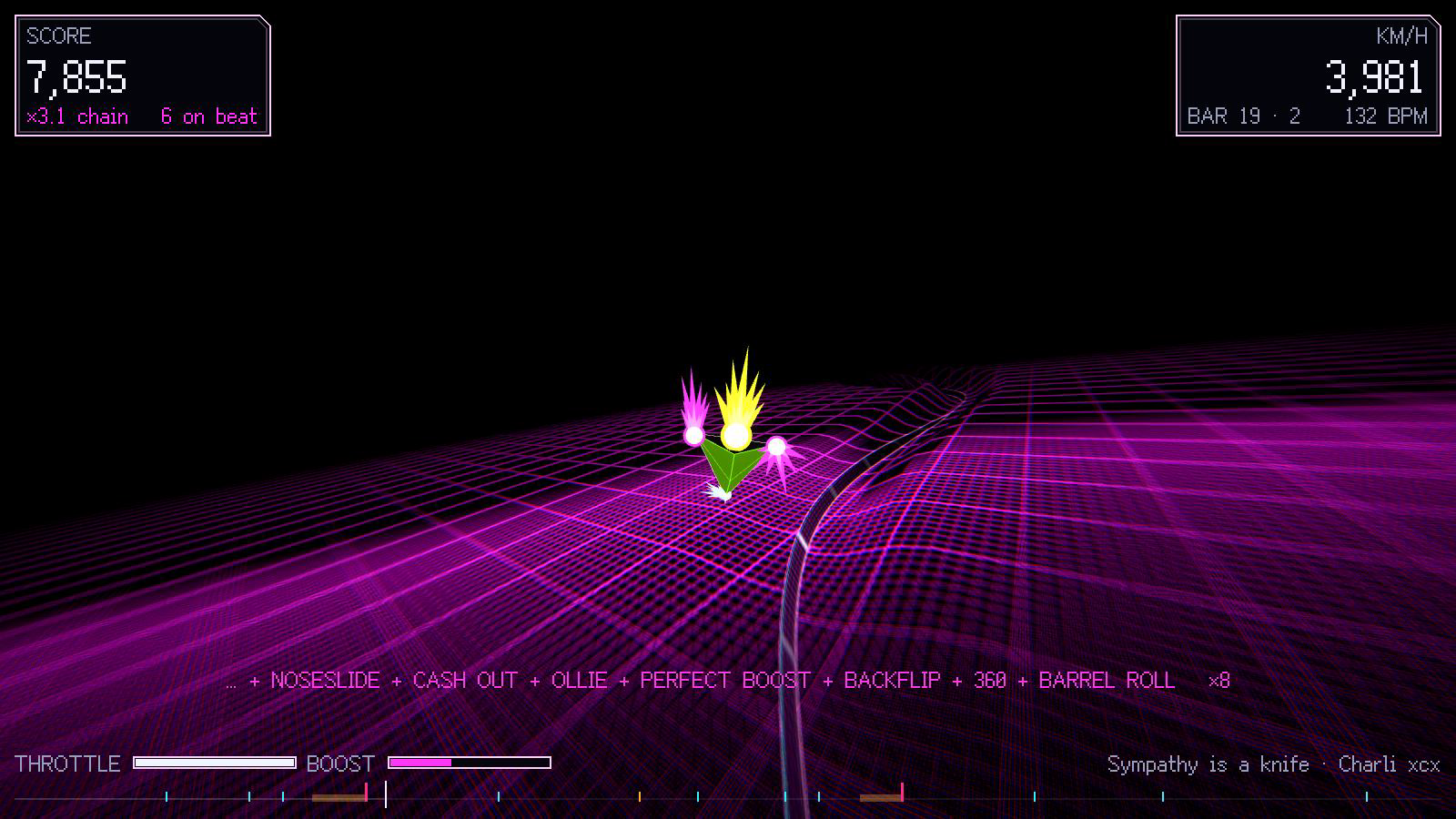Click OLLIE in the trick chain

click(x=580, y=681)
